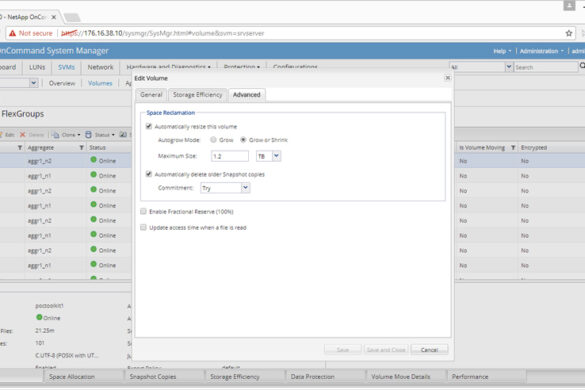Open the Administration dropdown menu

[x=541, y=51]
